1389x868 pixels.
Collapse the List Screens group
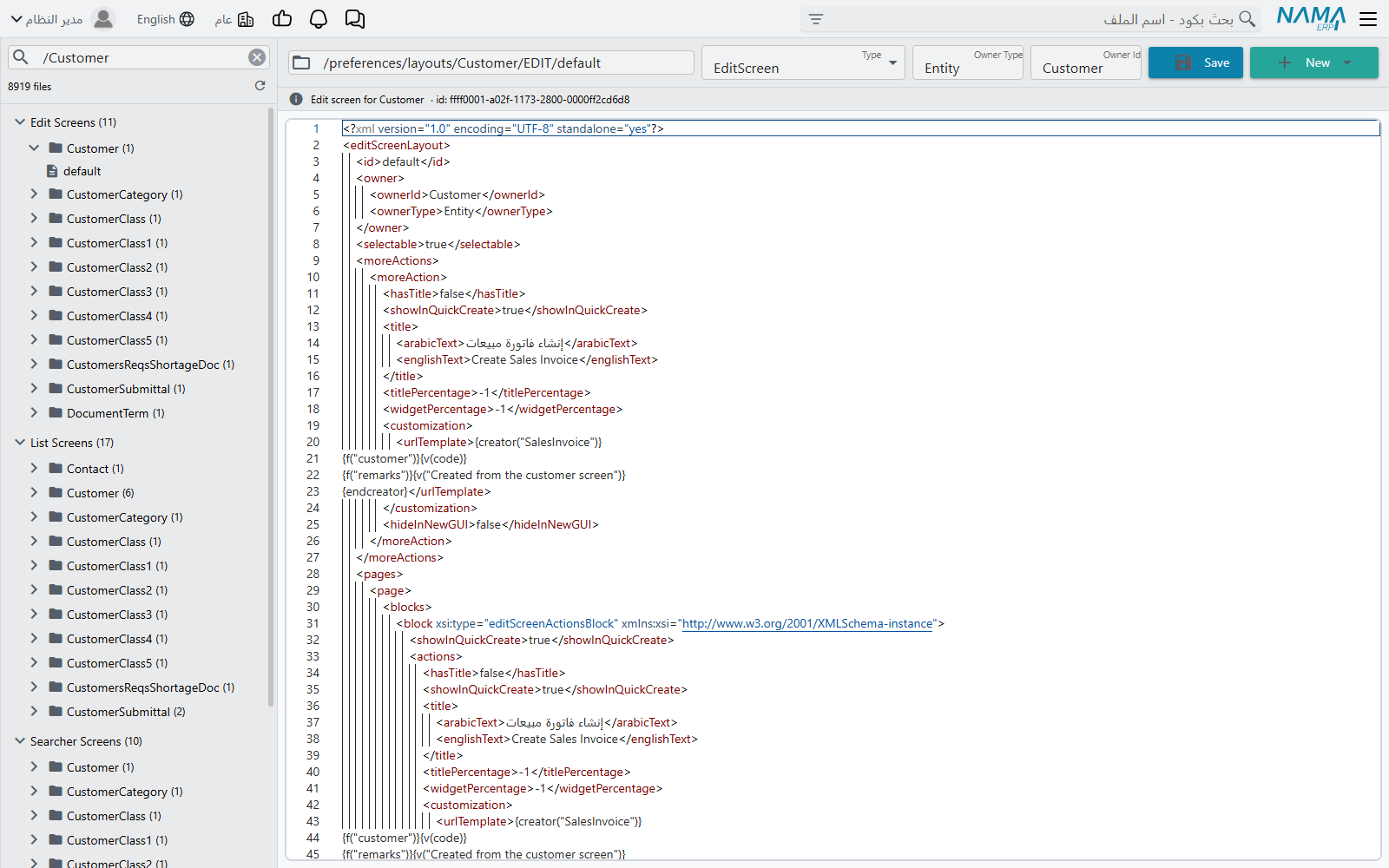click(x=20, y=443)
